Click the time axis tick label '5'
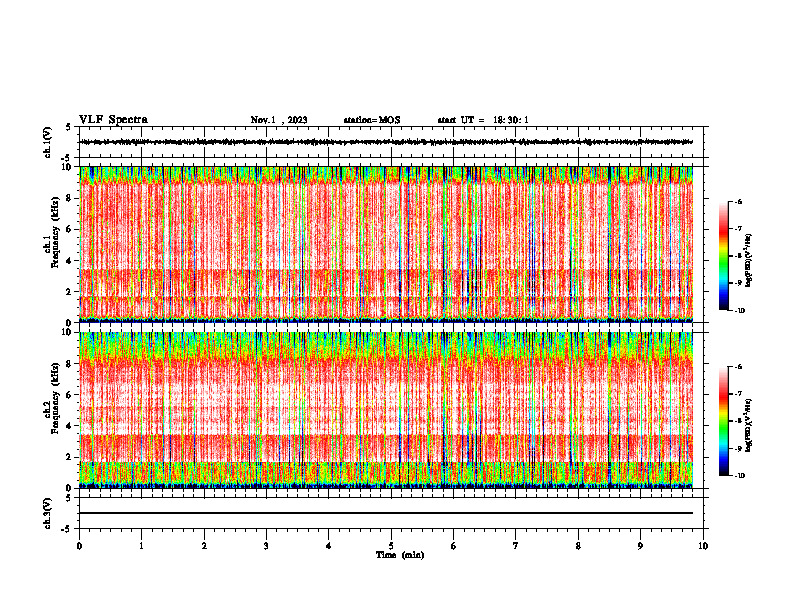Image resolution: width=792 pixels, height=612 pixels. pyautogui.click(x=391, y=546)
